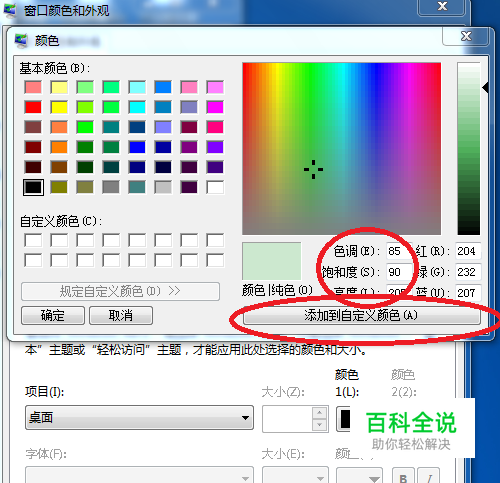
Task: Select the teal swatch in the third row
Action: (111, 127)
